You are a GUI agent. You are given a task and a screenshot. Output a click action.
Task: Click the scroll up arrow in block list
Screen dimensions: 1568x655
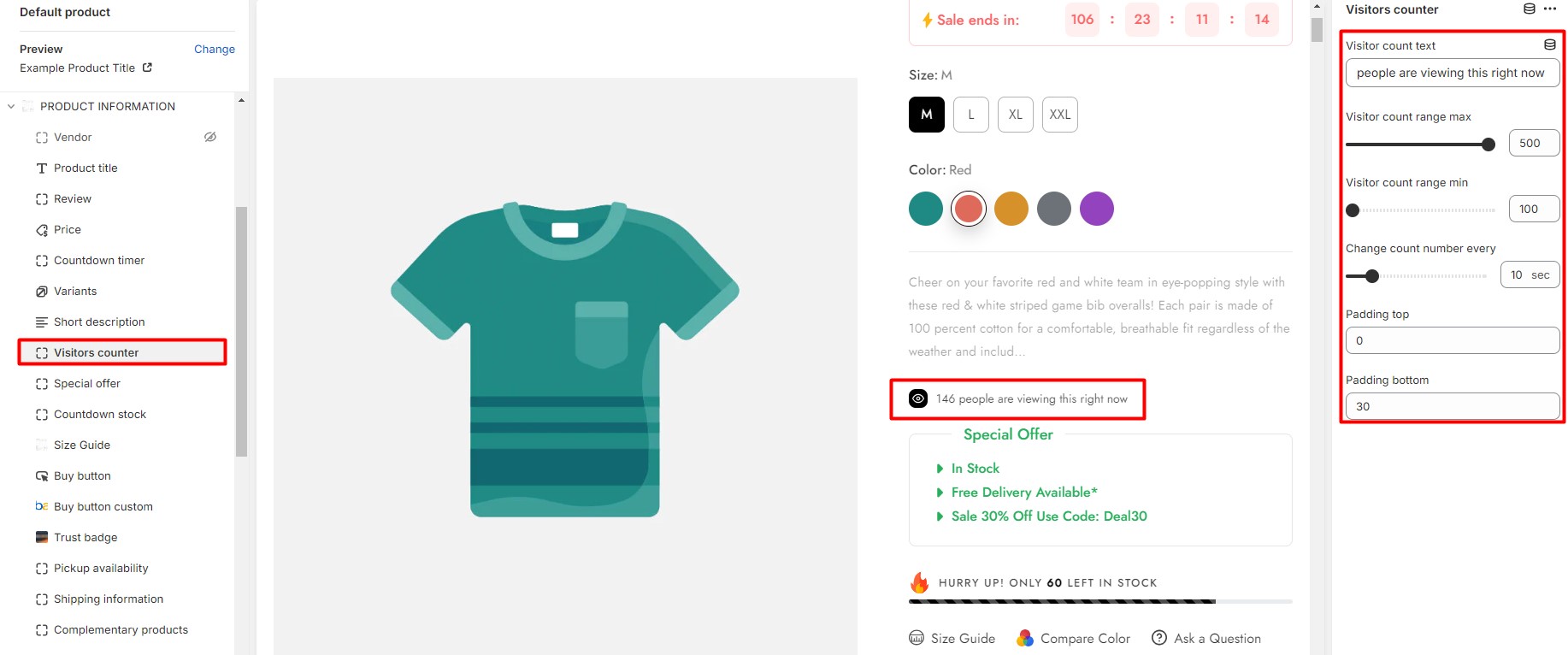click(241, 100)
